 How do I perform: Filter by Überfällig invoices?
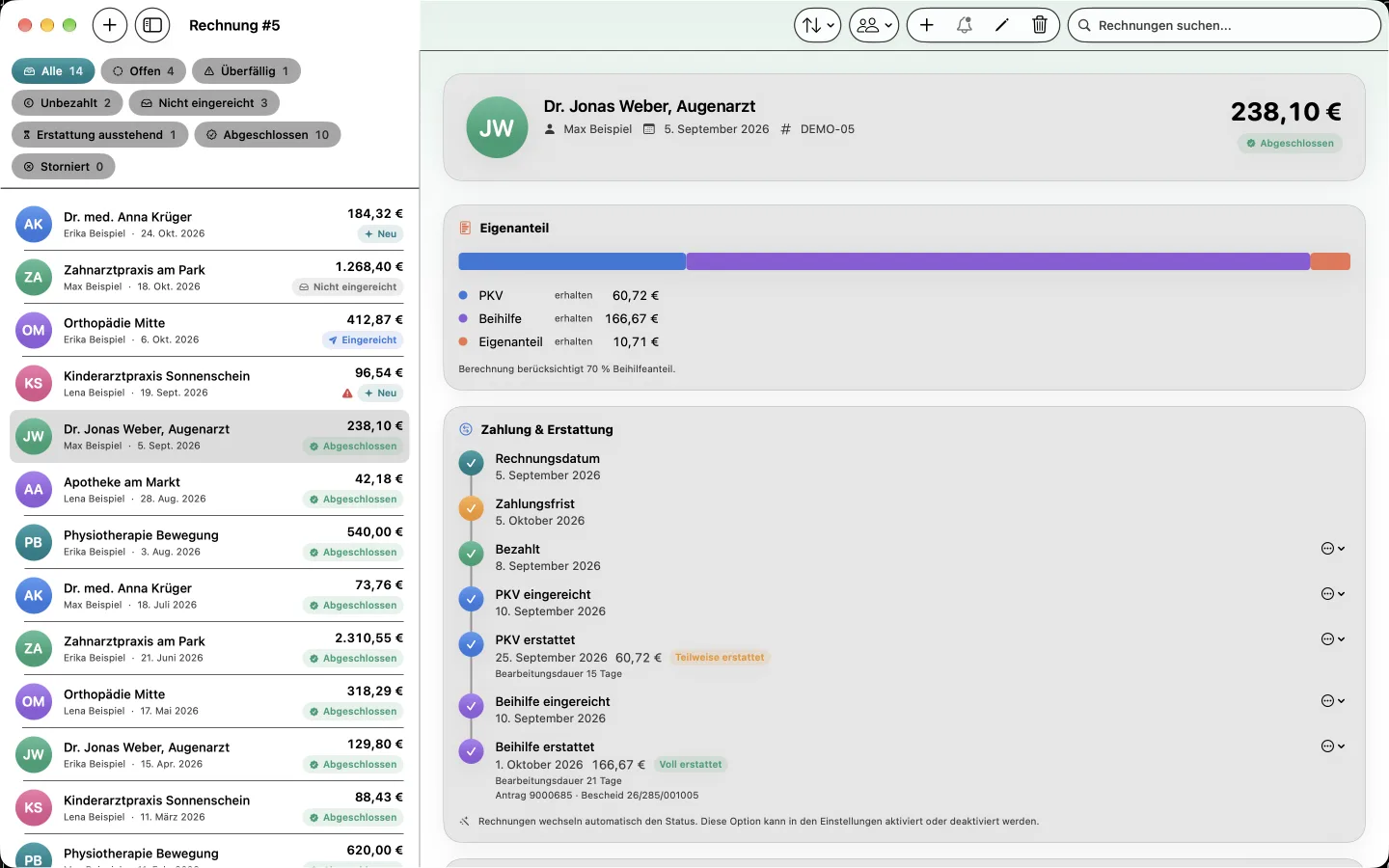pos(246,71)
